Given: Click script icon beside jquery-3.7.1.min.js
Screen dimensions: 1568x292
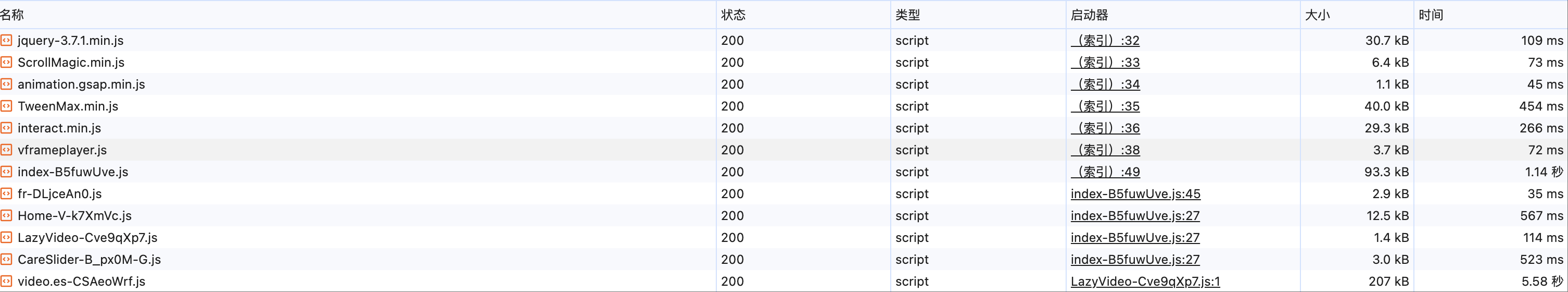Looking at the screenshot, I should [6, 40].
